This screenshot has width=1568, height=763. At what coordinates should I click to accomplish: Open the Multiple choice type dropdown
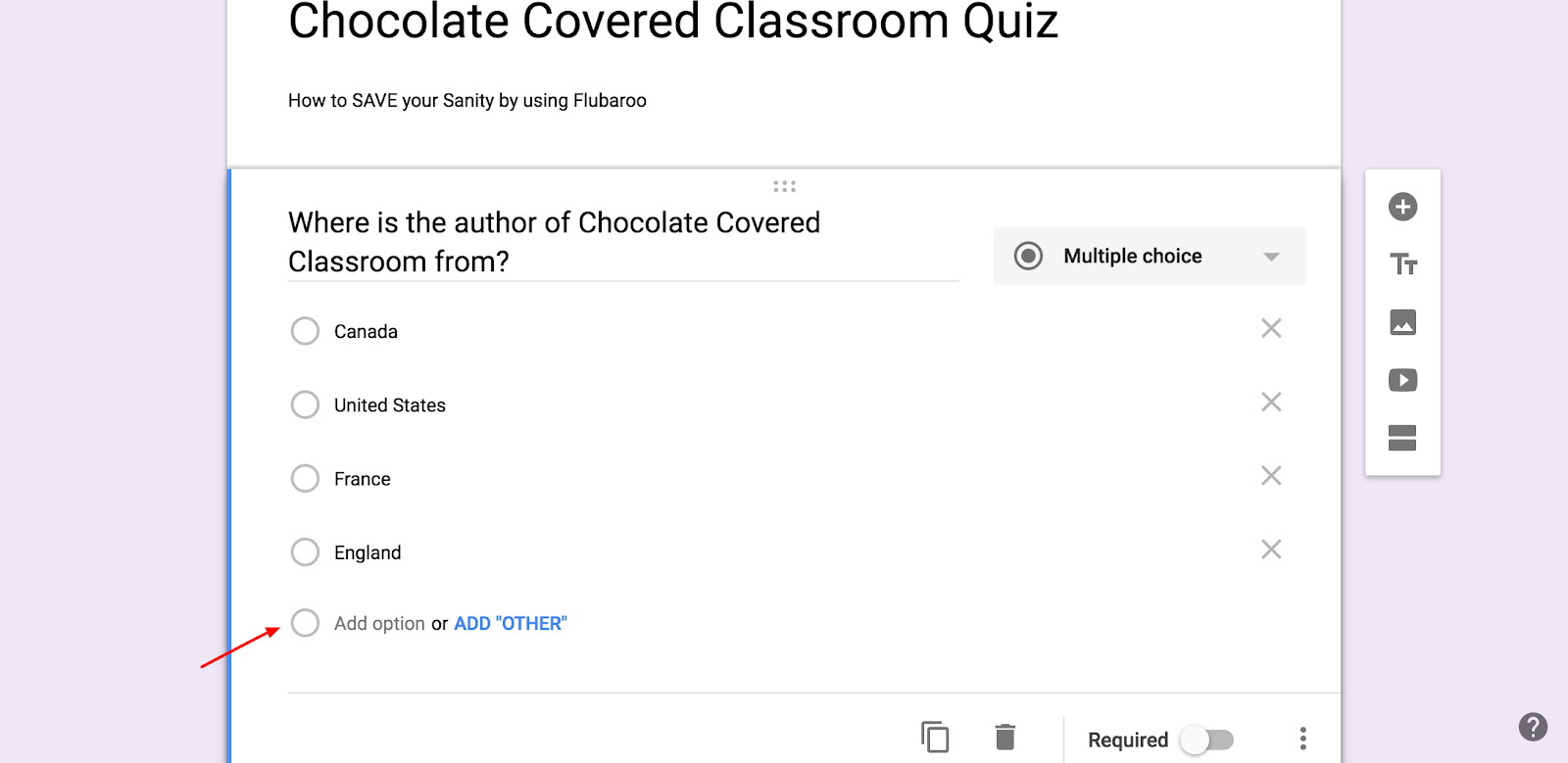(1149, 256)
